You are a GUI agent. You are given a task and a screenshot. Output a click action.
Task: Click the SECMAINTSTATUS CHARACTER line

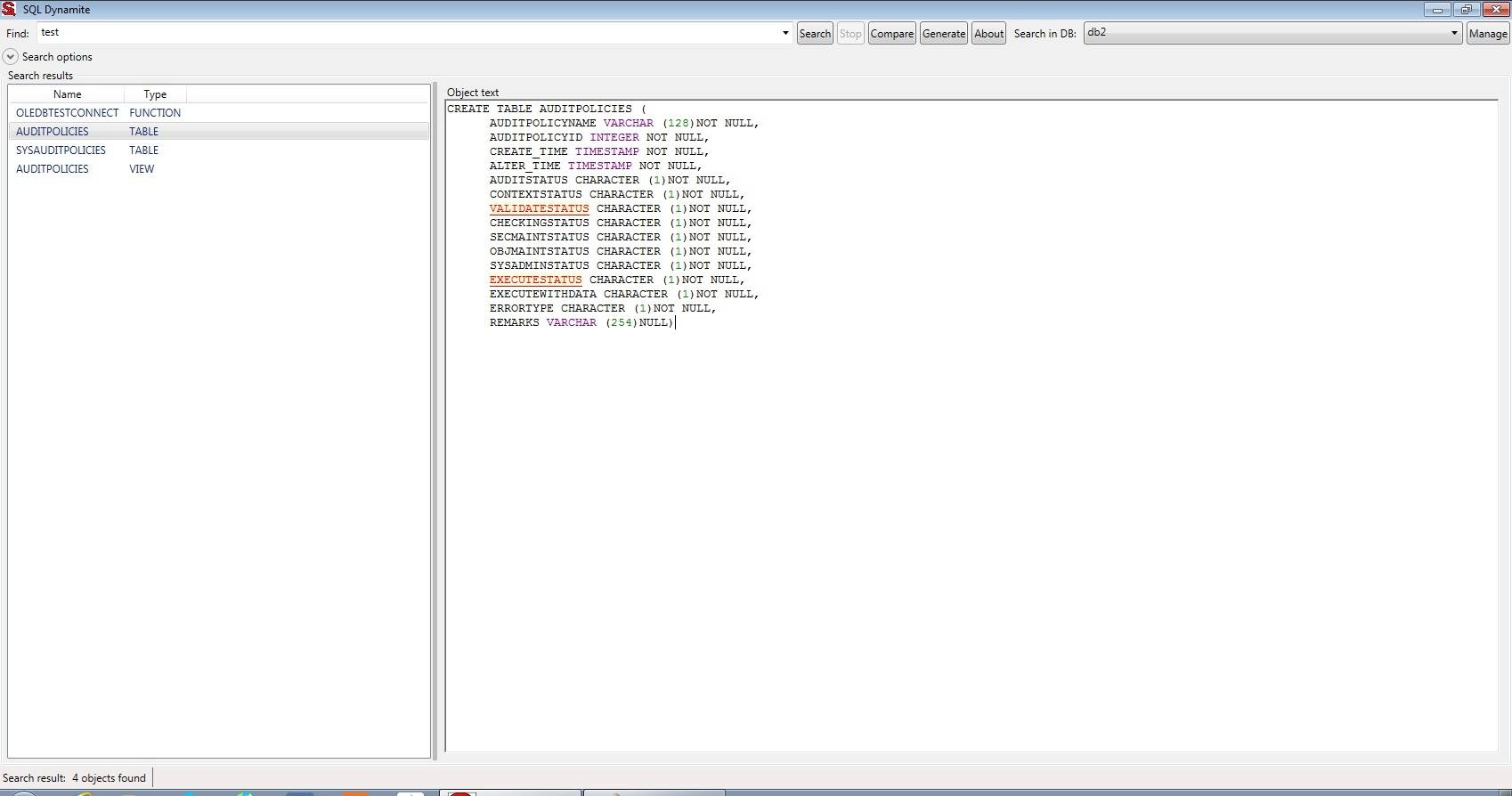click(x=621, y=237)
